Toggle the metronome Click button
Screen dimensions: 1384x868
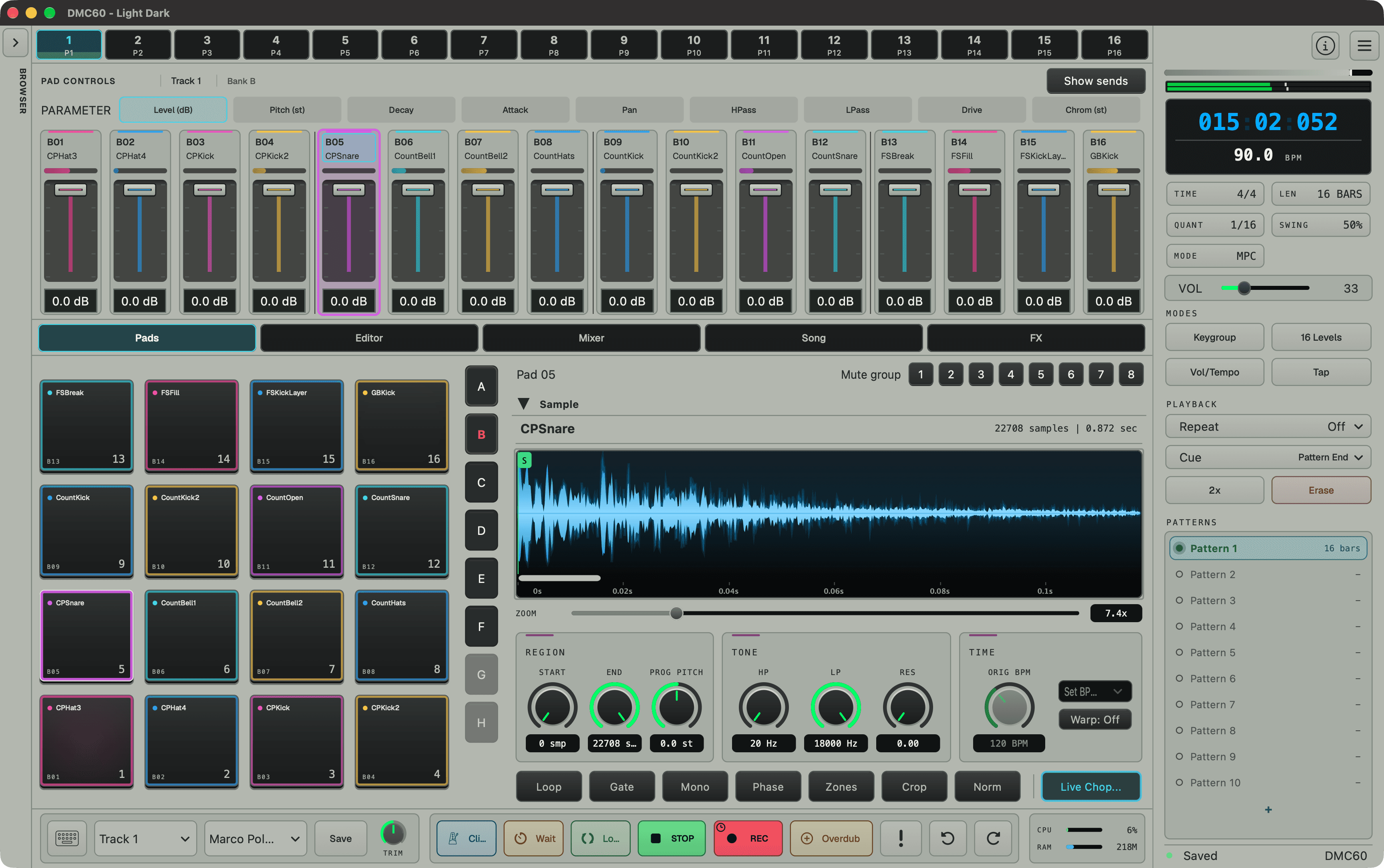(x=466, y=838)
